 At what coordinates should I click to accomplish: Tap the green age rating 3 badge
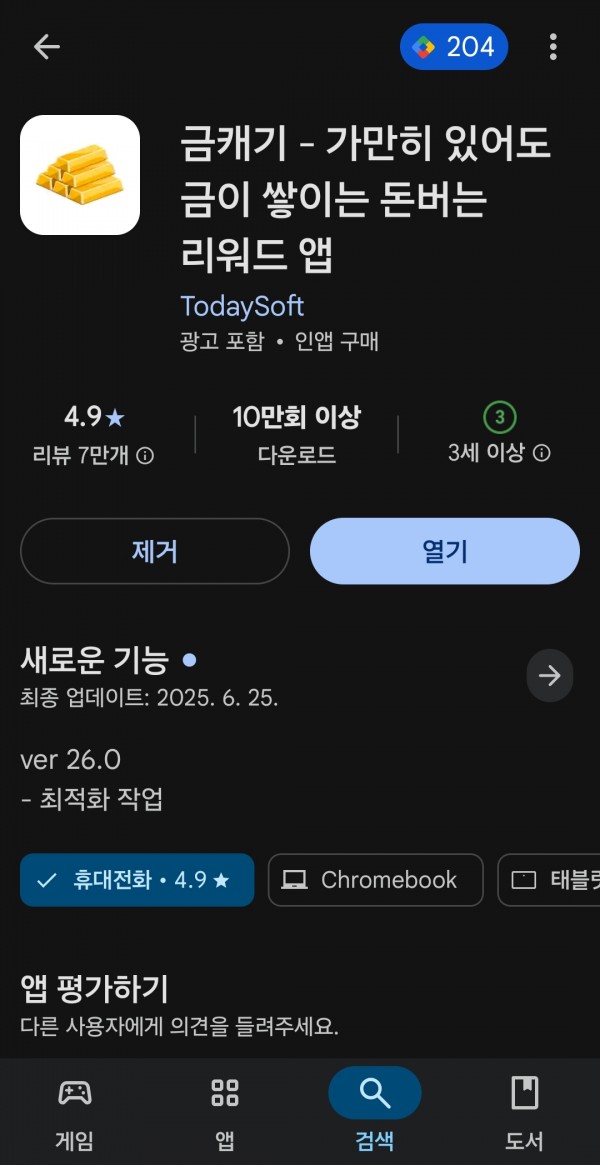tap(500, 418)
